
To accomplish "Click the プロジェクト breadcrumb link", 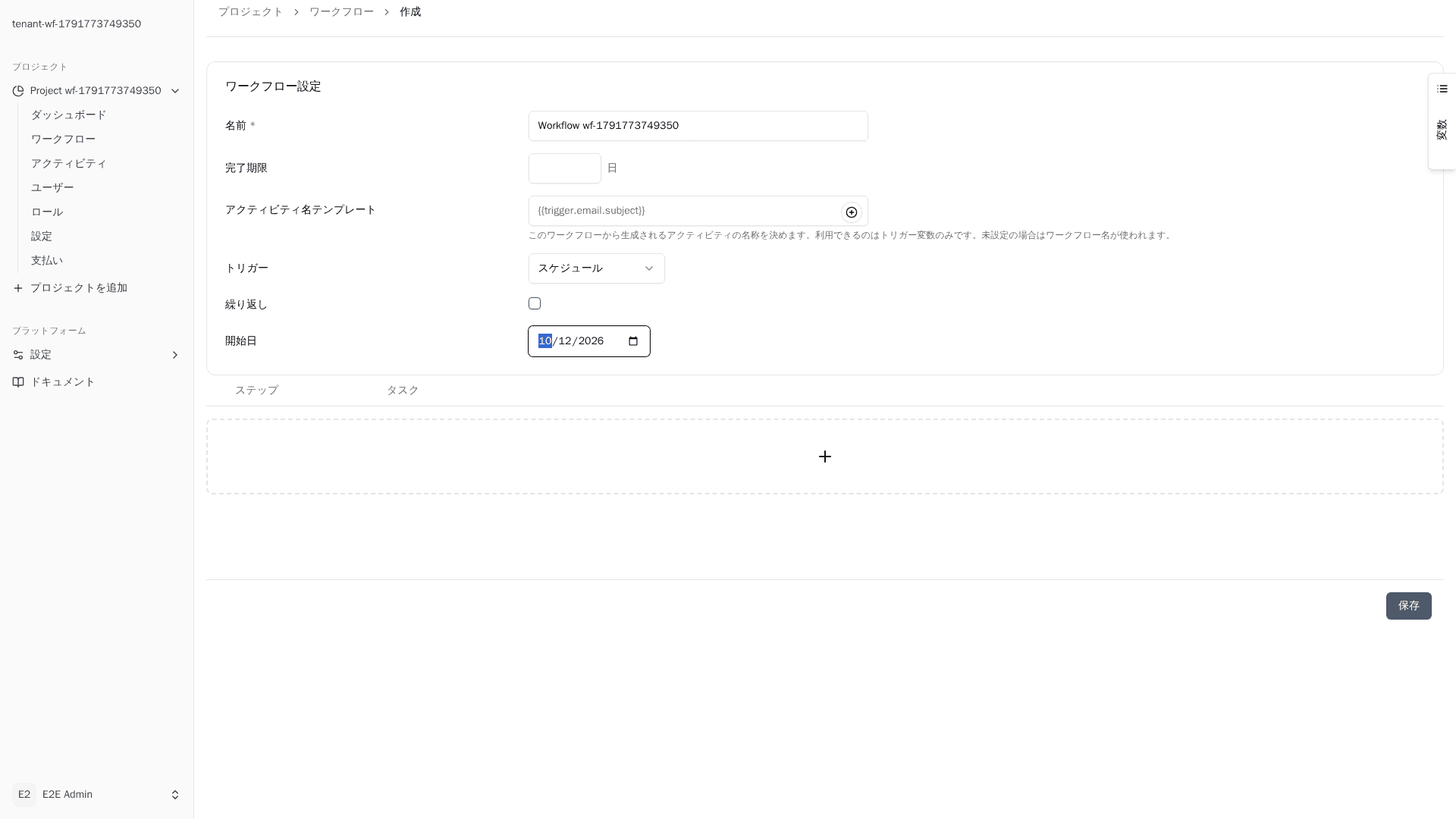I will pos(250,12).
